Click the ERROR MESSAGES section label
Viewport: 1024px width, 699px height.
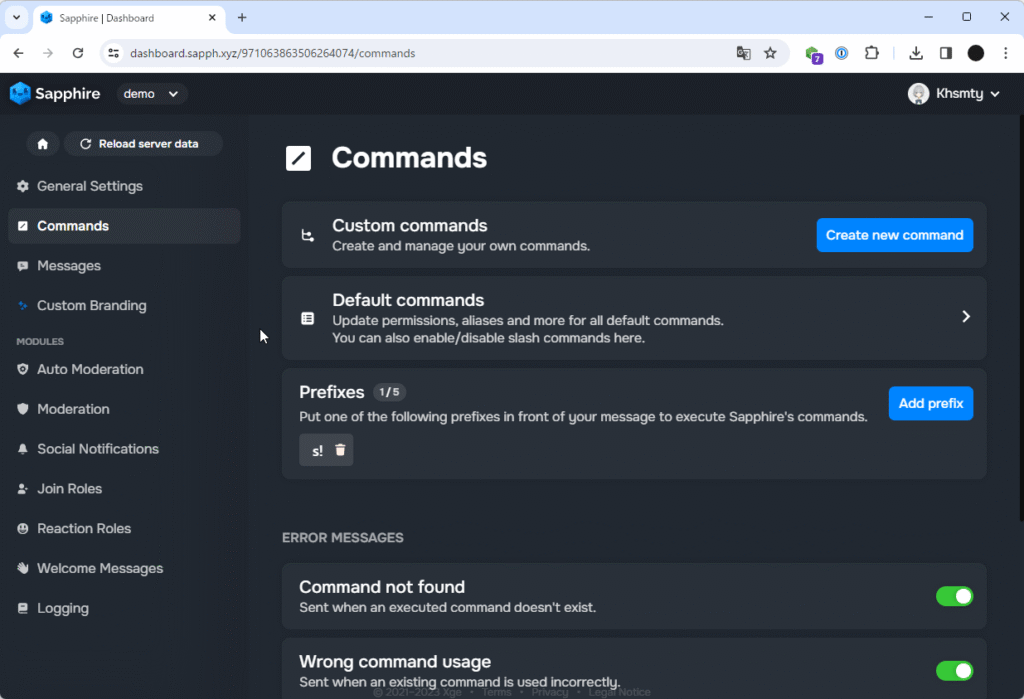tap(343, 538)
